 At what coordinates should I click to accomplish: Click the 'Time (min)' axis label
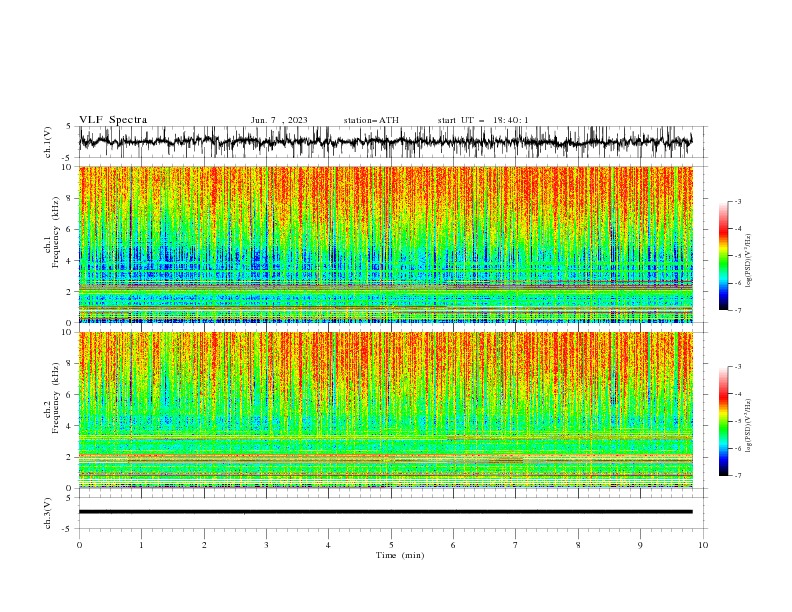(x=400, y=555)
